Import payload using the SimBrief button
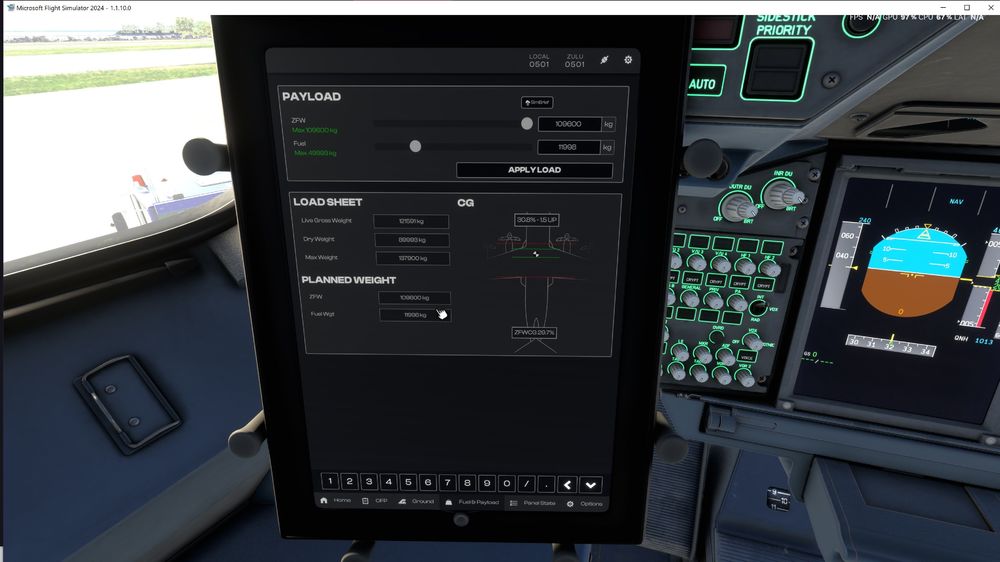 coord(537,102)
